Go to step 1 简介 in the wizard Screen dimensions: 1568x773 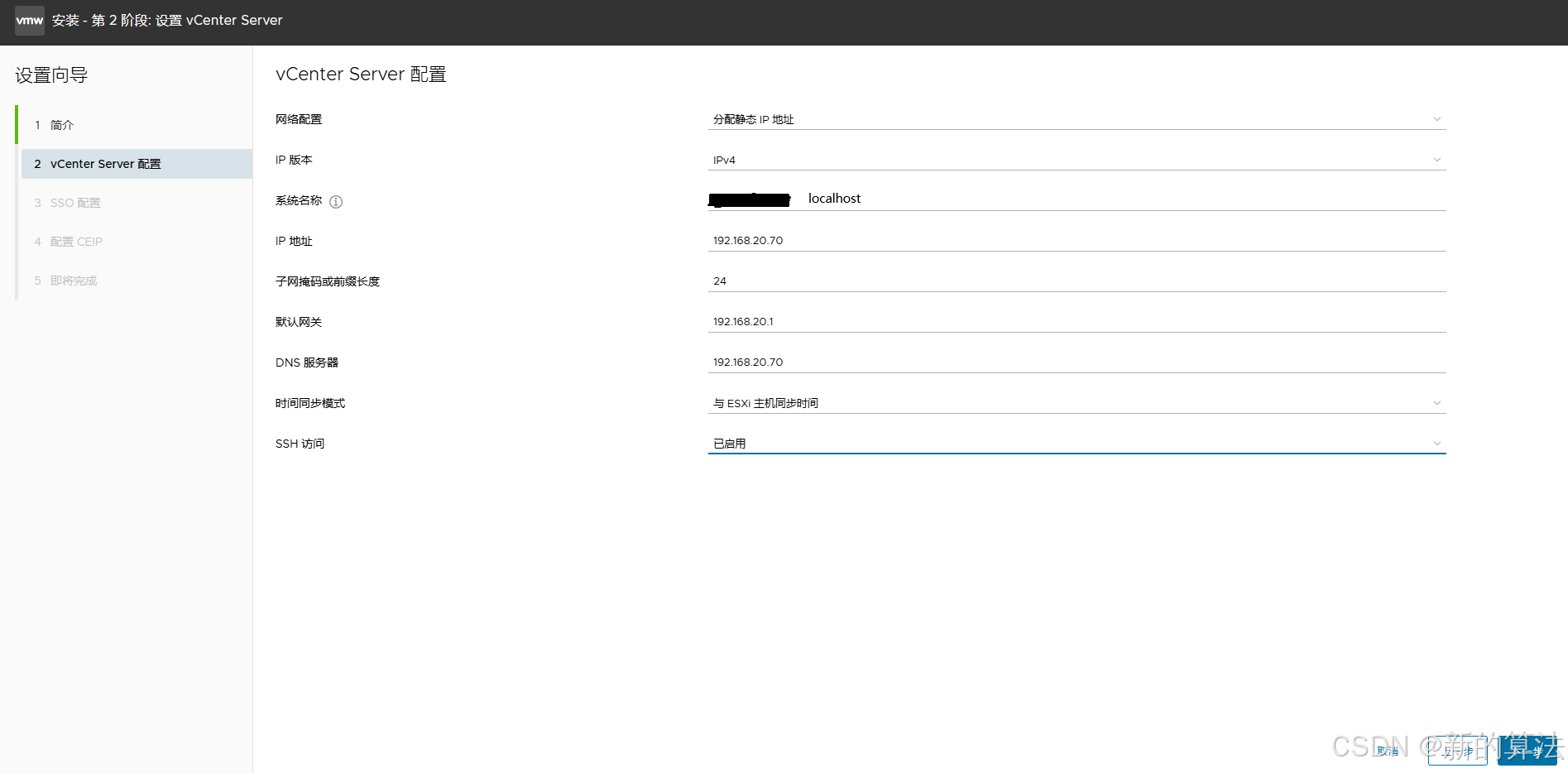137,125
